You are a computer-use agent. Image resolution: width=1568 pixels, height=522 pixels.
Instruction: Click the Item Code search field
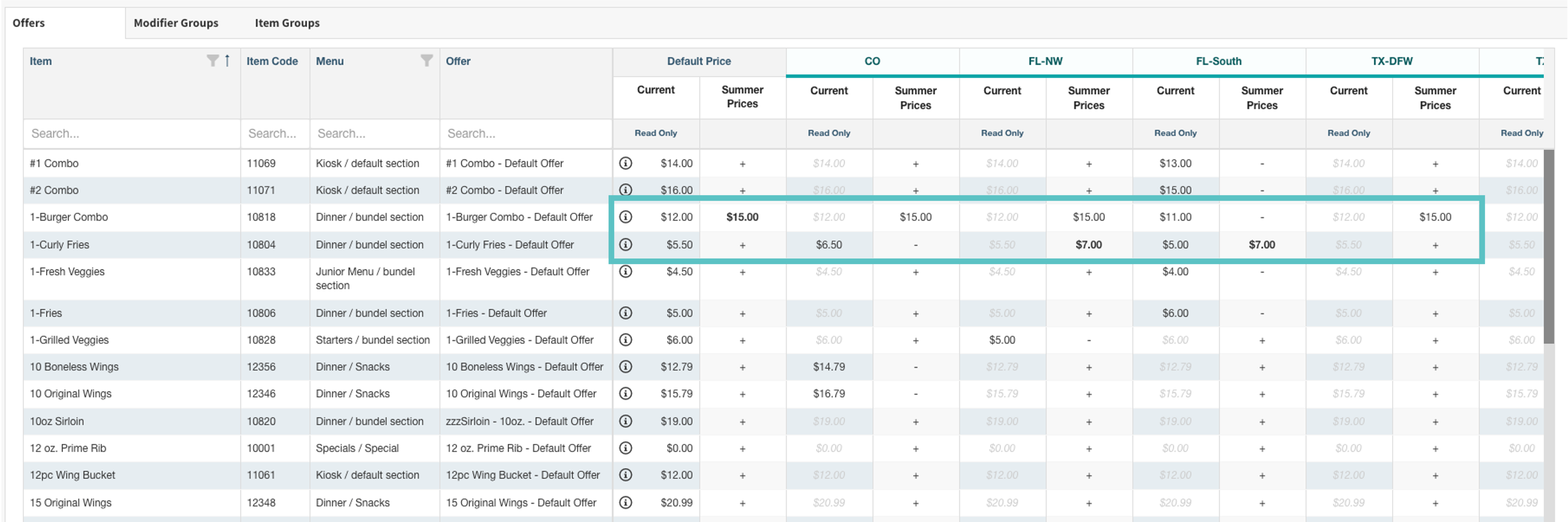(x=274, y=133)
